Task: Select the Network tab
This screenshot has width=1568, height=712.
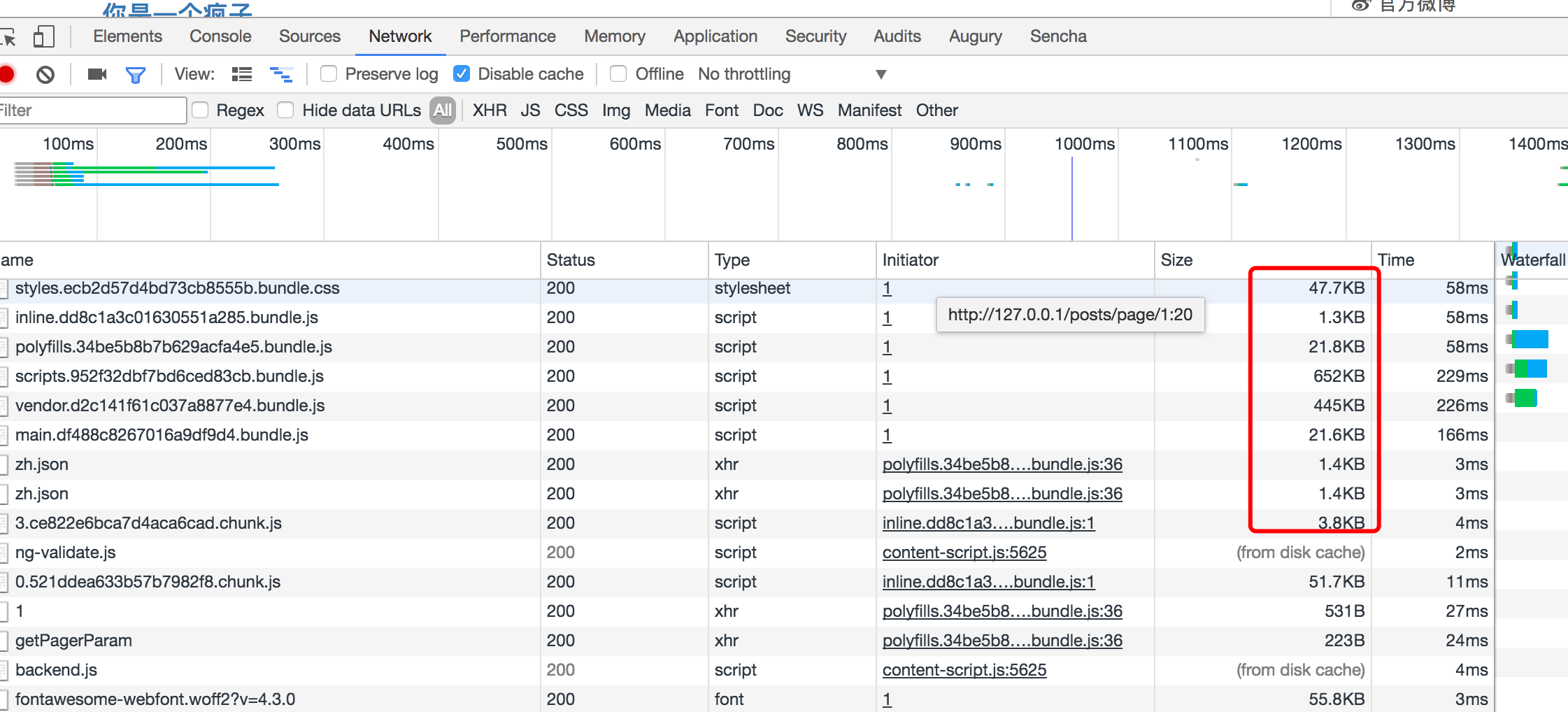Action: [x=400, y=36]
